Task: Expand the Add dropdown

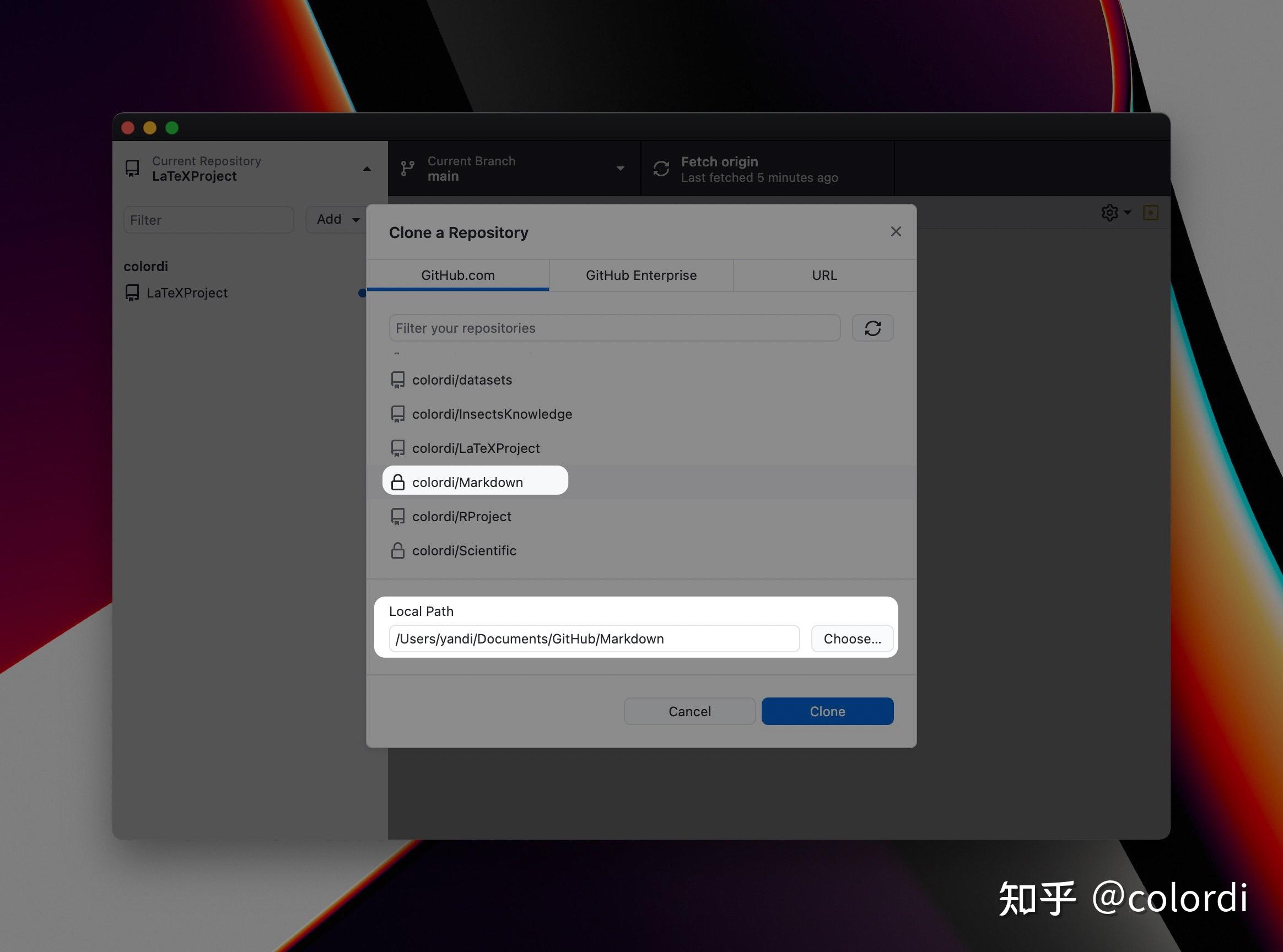Action: (x=337, y=220)
